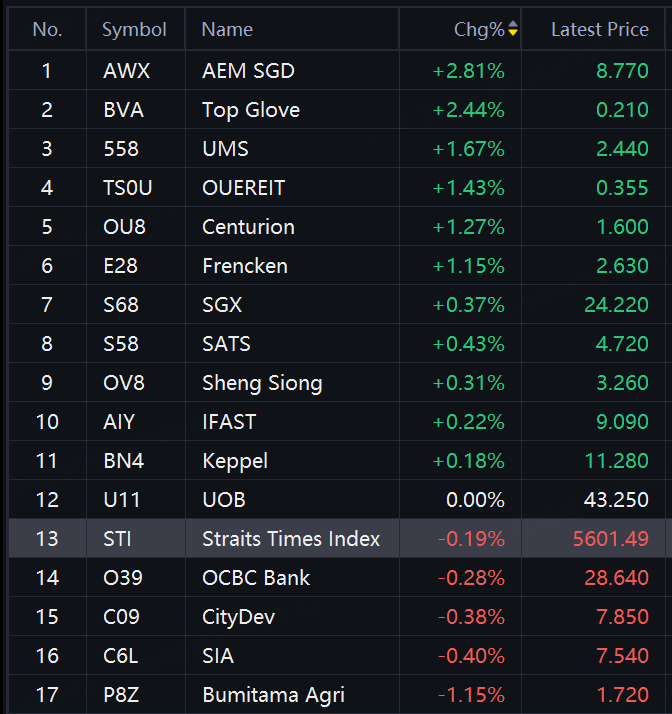Click the Name column header
The width and height of the screenshot is (672, 714).
click(x=227, y=30)
